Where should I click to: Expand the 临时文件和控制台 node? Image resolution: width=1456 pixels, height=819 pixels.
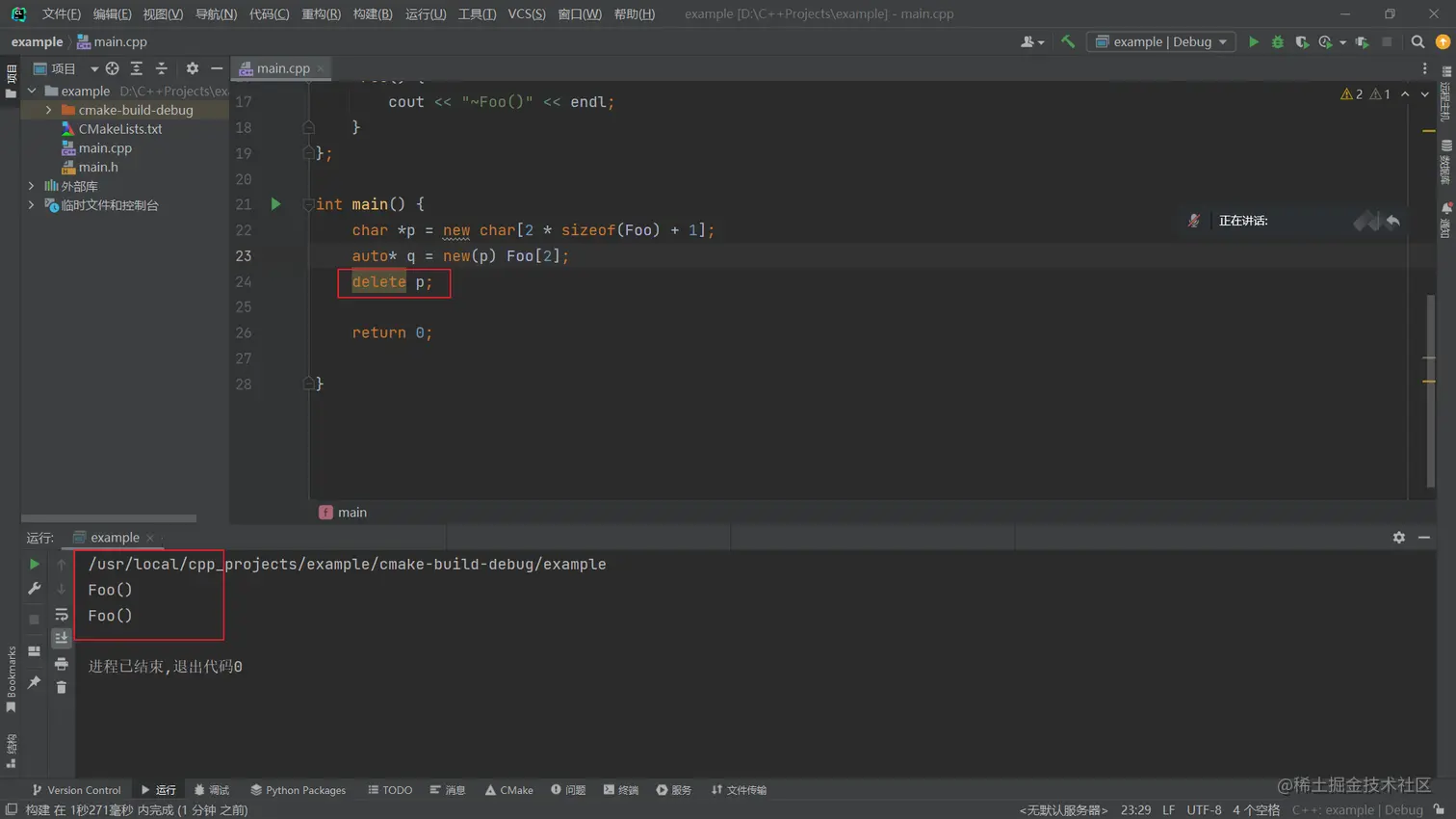pos(31,205)
